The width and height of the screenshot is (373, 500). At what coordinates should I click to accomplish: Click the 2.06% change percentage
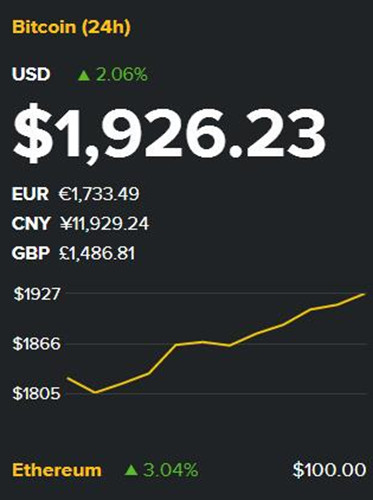coord(122,74)
